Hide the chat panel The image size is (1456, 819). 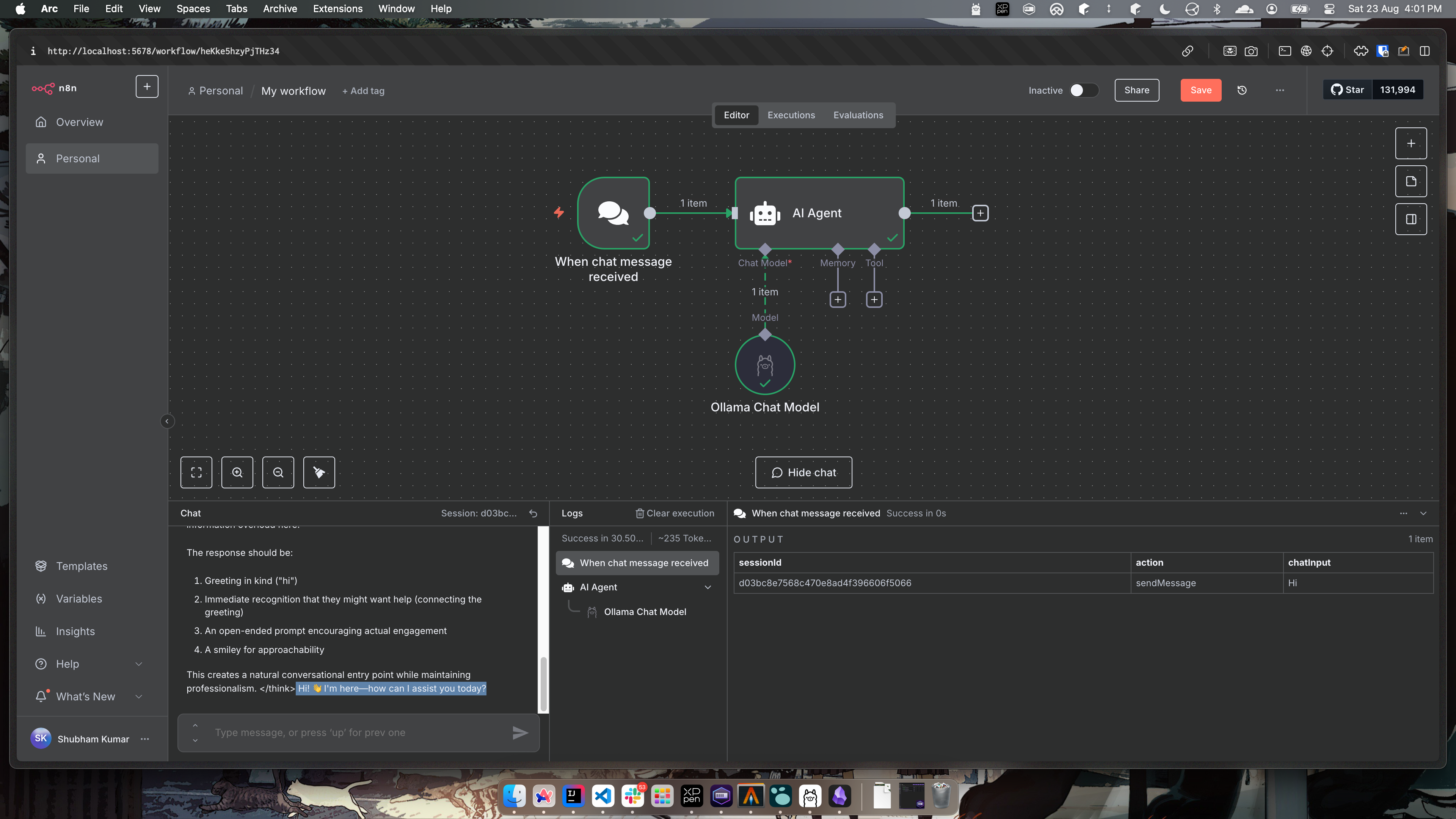[803, 472]
